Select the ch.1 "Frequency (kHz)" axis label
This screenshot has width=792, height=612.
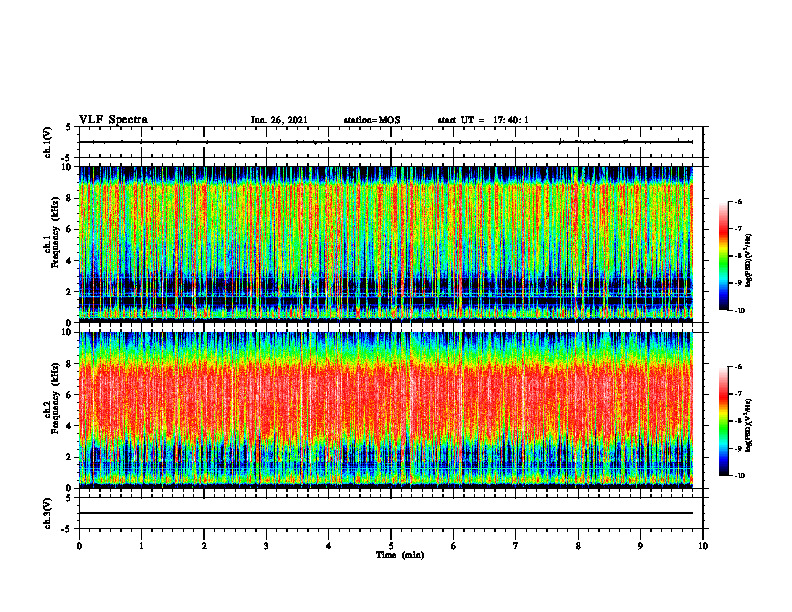(55, 232)
